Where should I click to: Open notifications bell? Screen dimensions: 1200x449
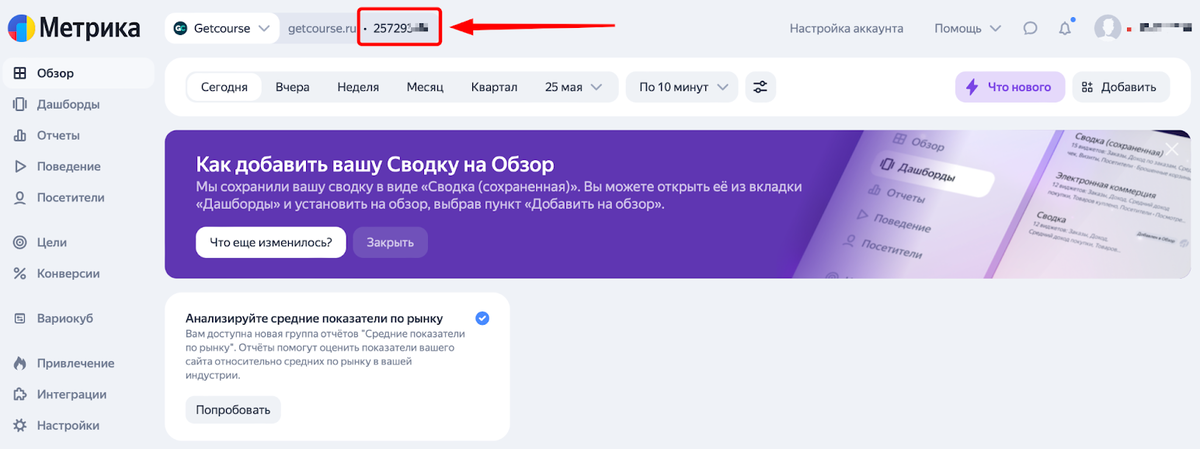tap(1065, 28)
